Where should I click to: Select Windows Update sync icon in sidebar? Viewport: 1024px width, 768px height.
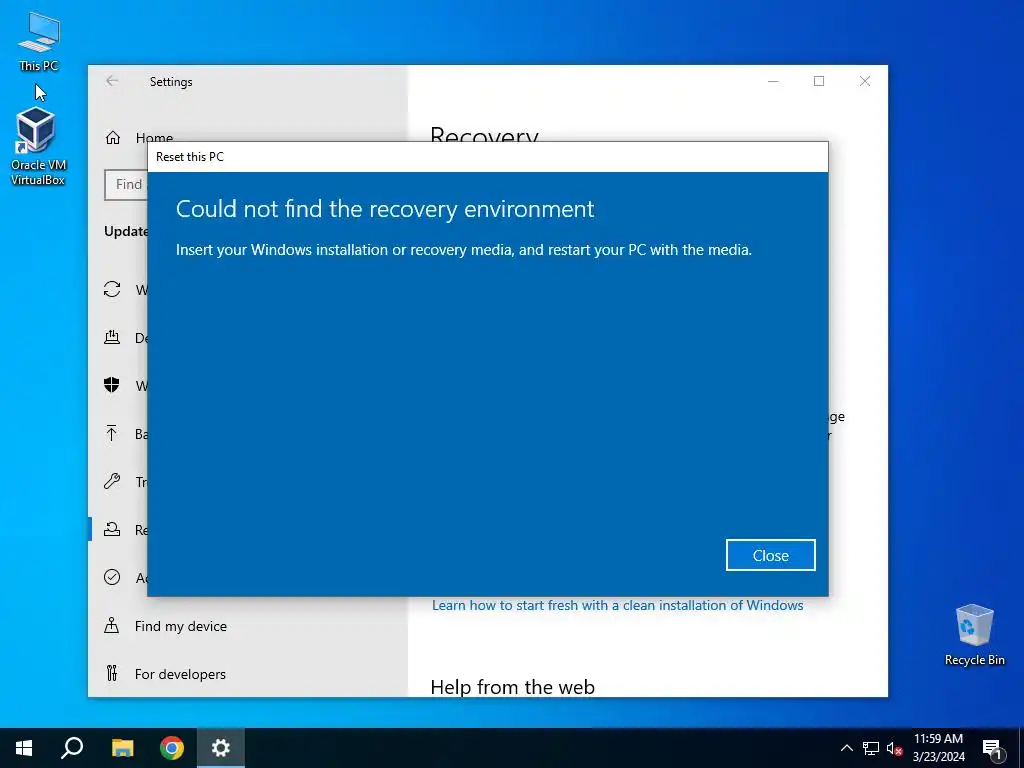112,289
